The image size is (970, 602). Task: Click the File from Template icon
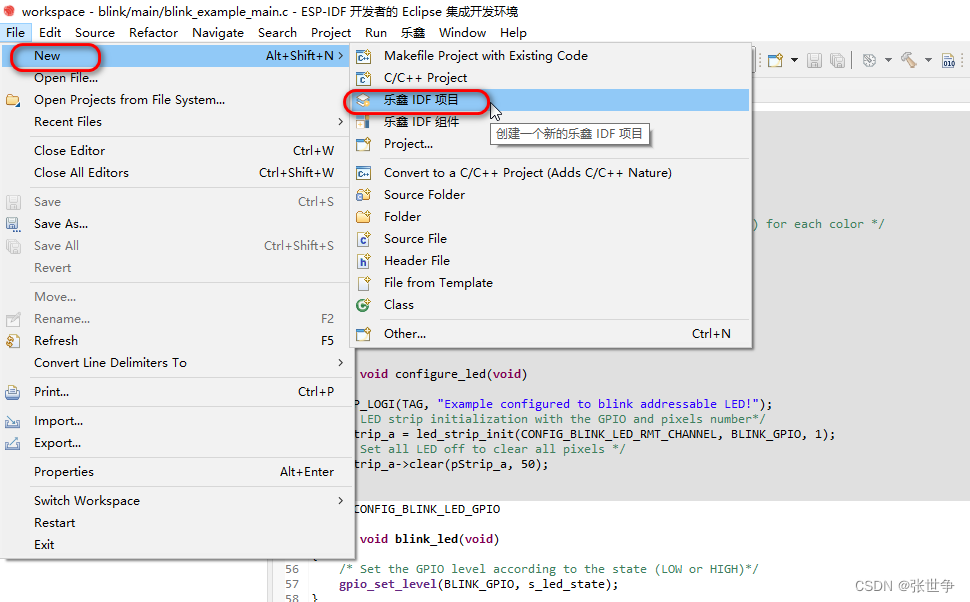364,283
